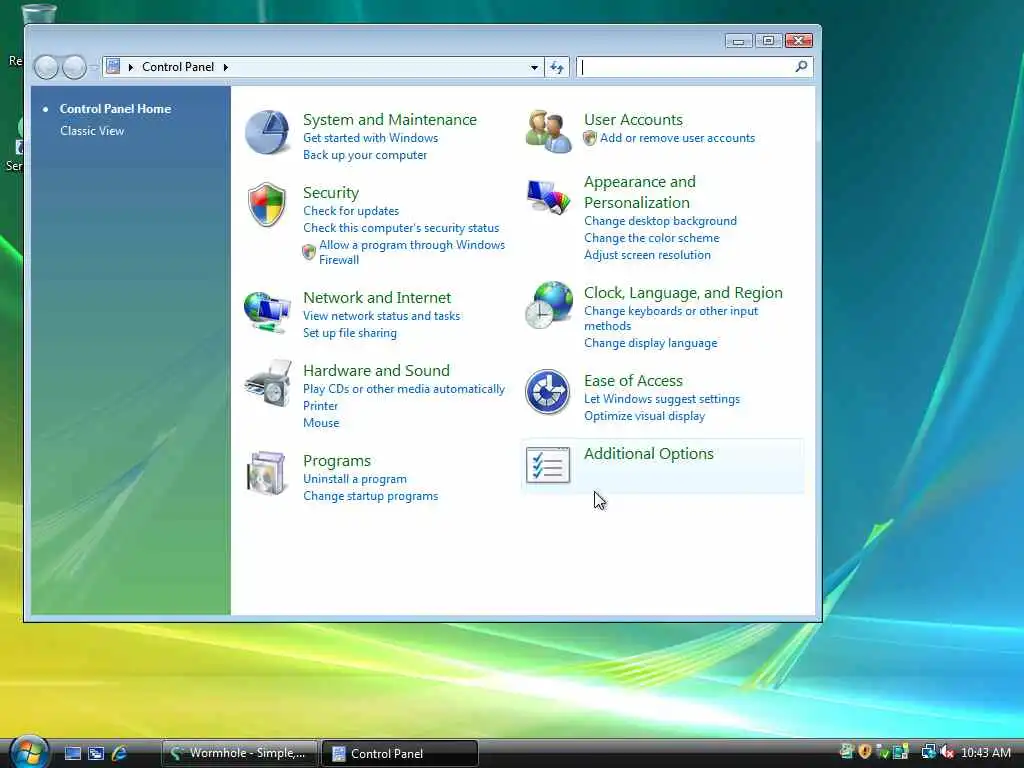Click Change the color scheme

click(651, 238)
